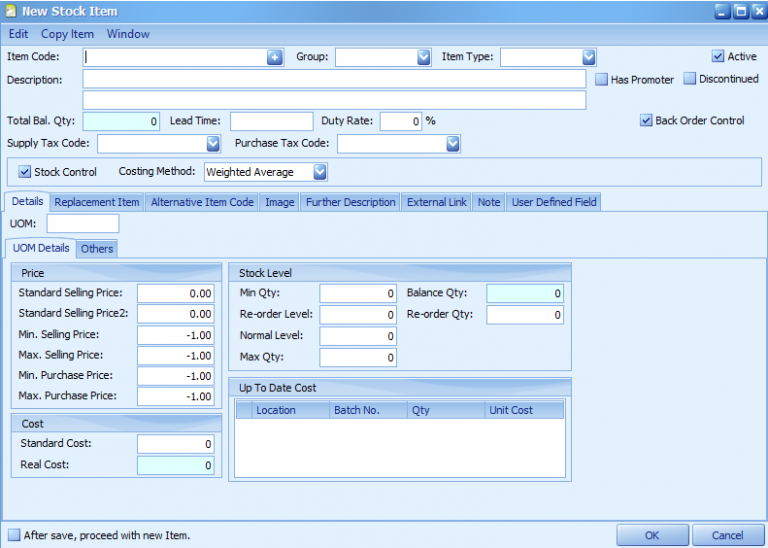The width and height of the screenshot is (768, 548).
Task: Expand the Purchase Tax Code dropdown
Action: pyautogui.click(x=453, y=144)
